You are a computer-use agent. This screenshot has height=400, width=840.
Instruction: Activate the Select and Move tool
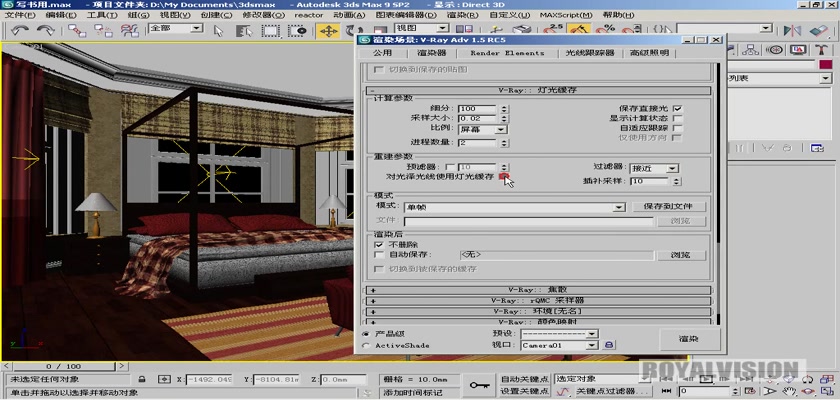(x=328, y=31)
